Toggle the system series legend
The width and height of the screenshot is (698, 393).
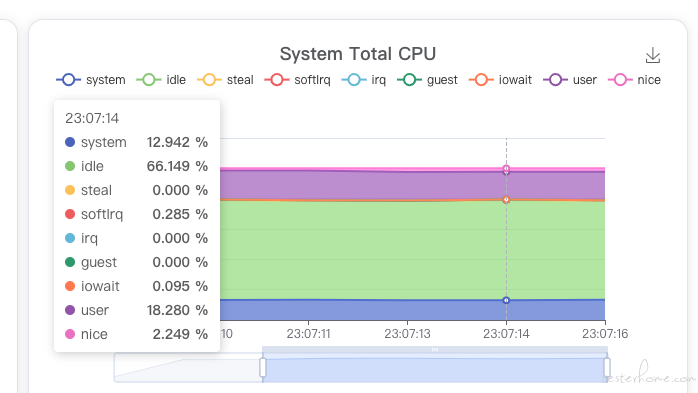pyautogui.click(x=91, y=80)
